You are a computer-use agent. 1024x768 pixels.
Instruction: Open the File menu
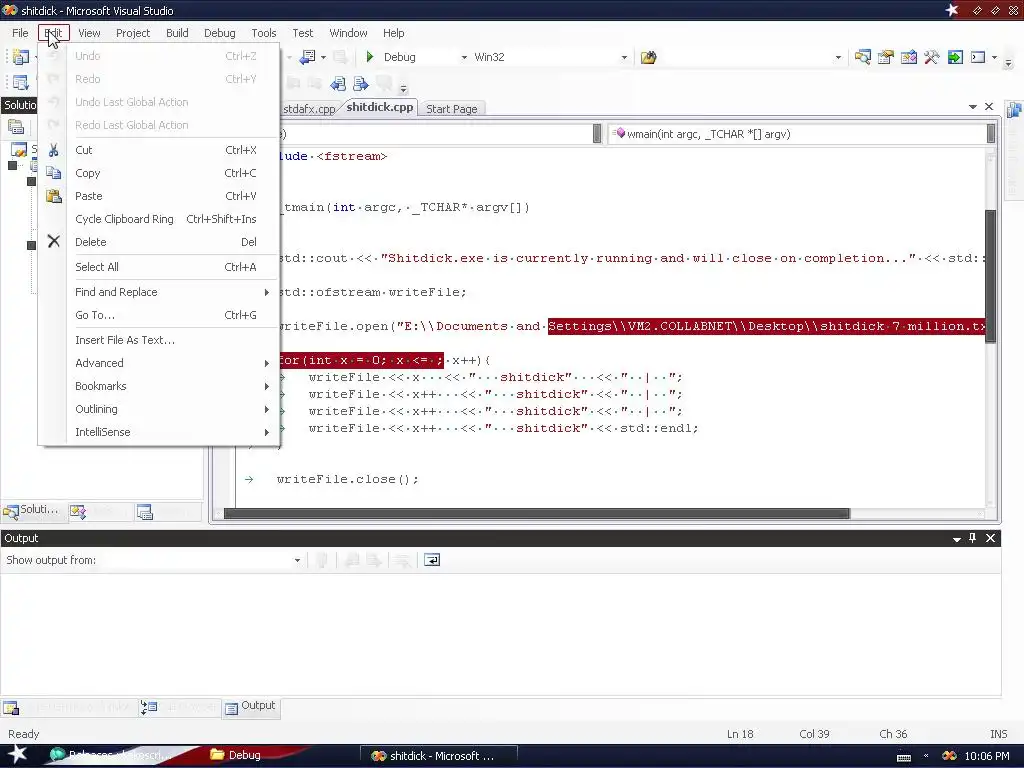coord(20,33)
